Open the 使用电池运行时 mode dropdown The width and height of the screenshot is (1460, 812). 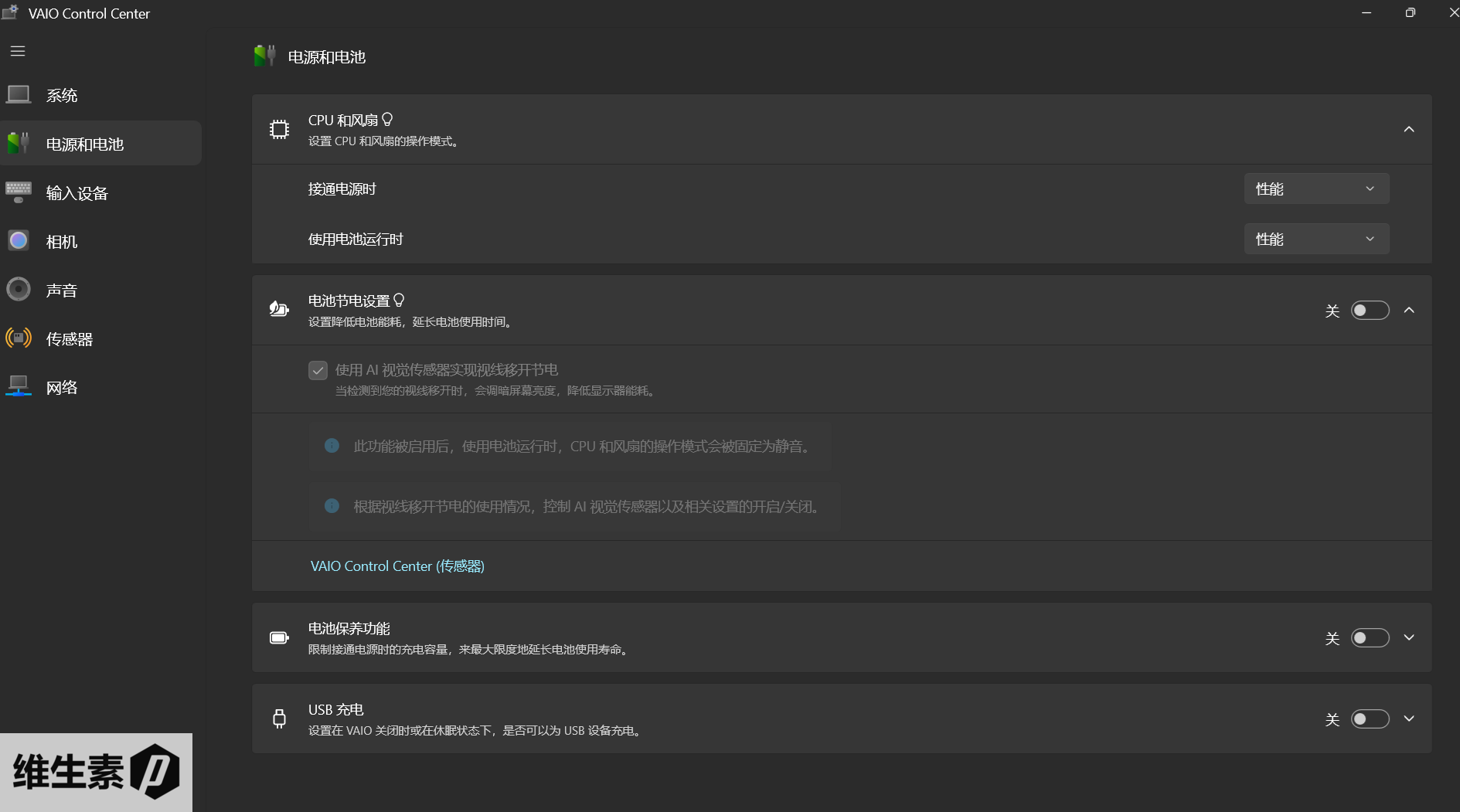coord(1316,240)
